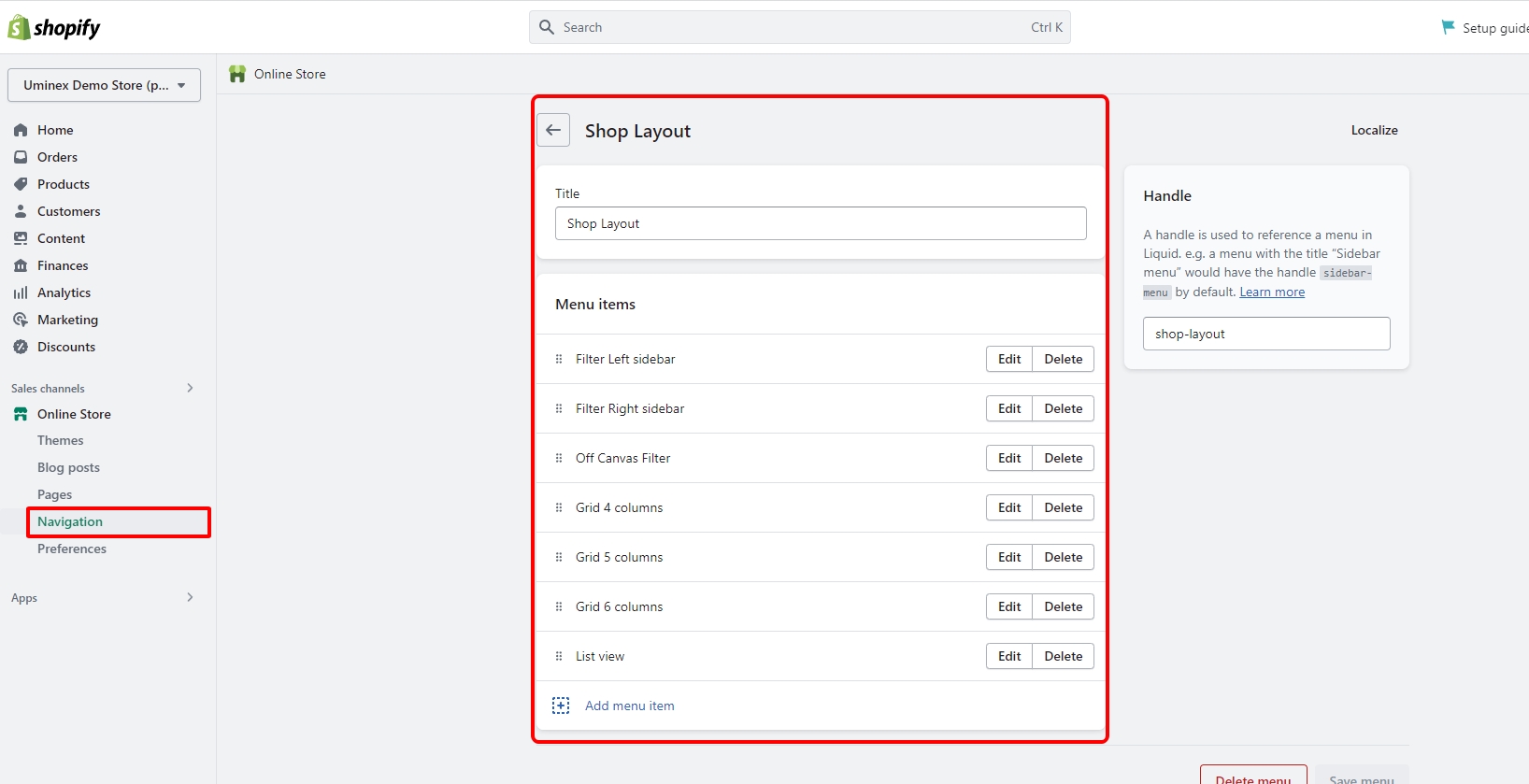This screenshot has height=784, width=1529.
Task: Click the Products tag icon
Action: click(x=21, y=184)
